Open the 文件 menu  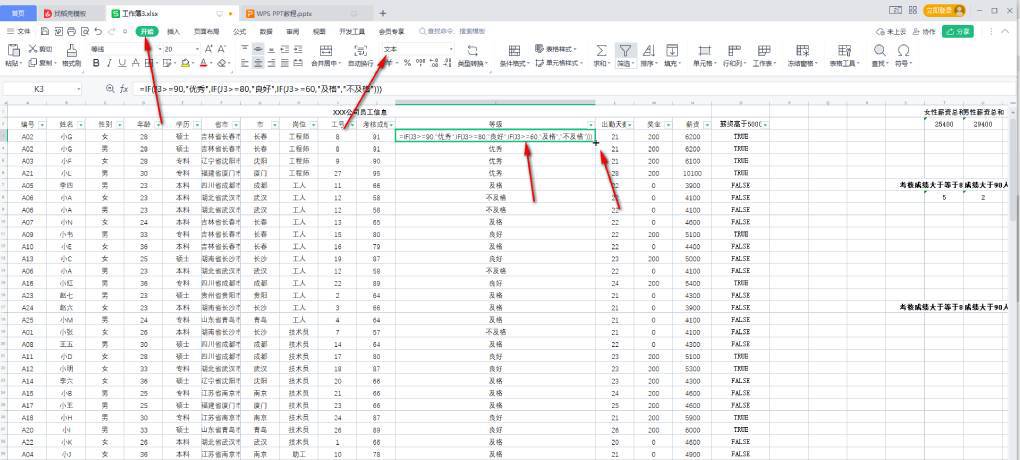pos(19,31)
